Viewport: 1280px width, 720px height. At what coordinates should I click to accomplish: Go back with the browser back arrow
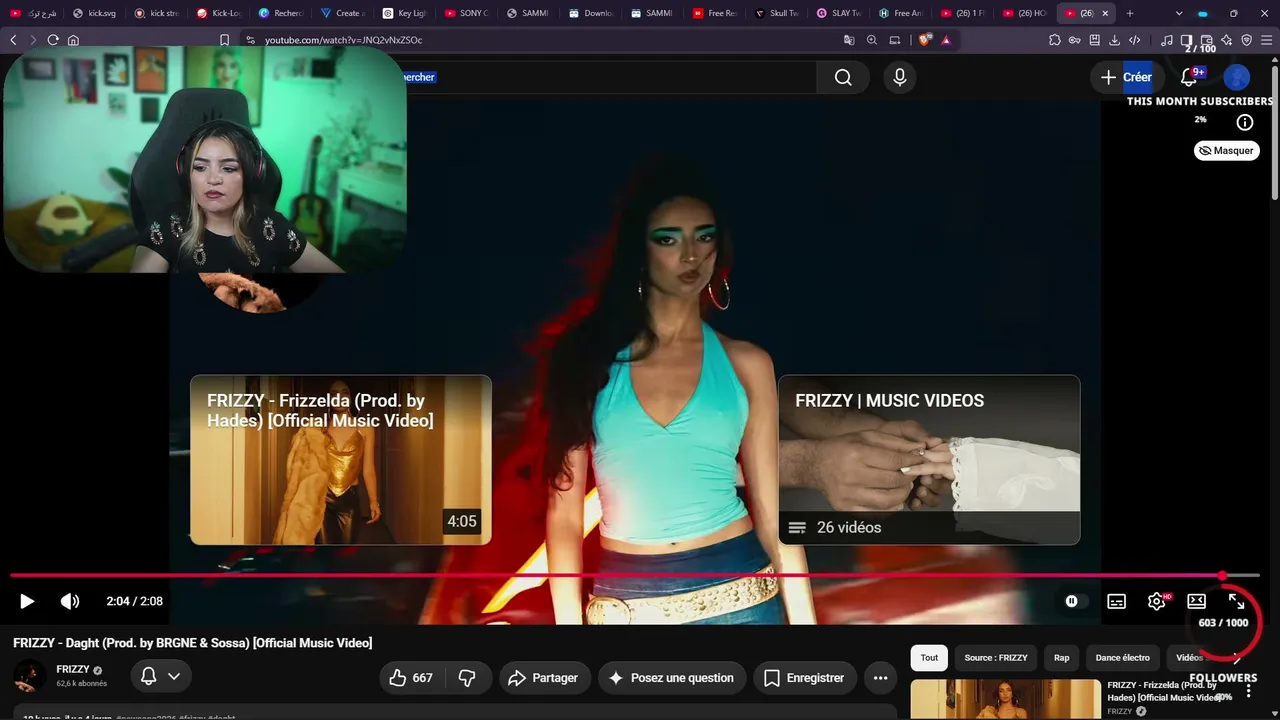(13, 40)
